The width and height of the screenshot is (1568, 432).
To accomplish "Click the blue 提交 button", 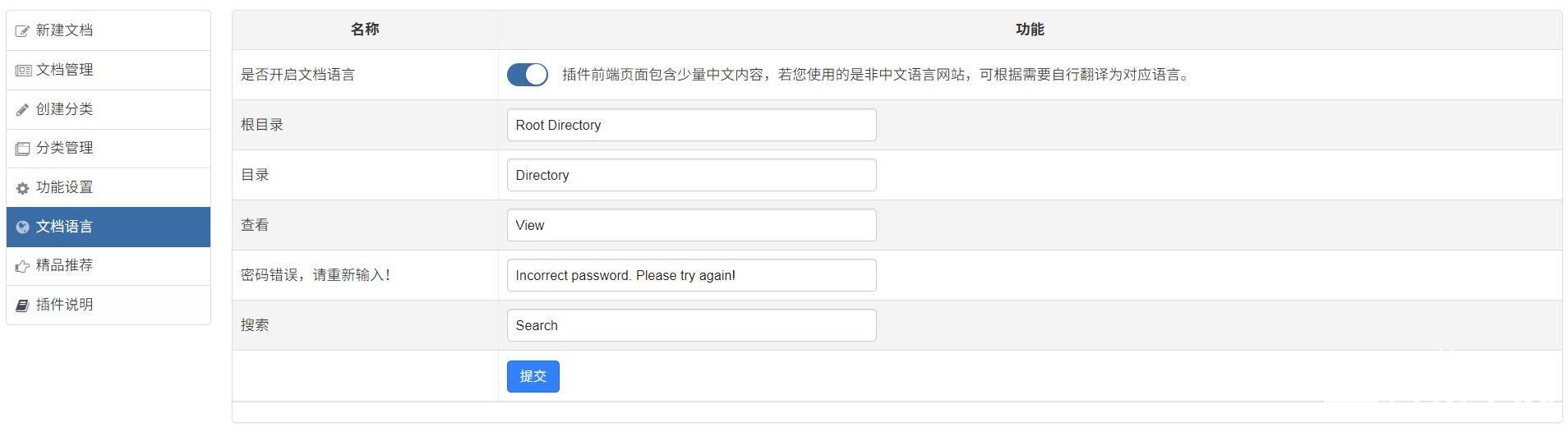I will click(533, 376).
